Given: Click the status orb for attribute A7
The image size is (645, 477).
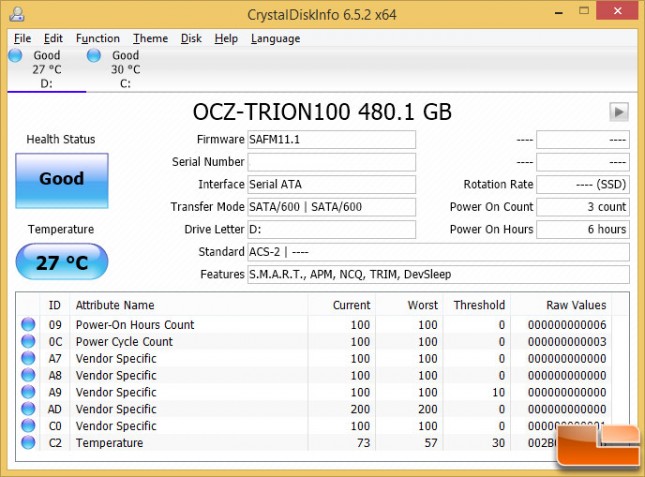Looking at the screenshot, I should click(x=28, y=358).
